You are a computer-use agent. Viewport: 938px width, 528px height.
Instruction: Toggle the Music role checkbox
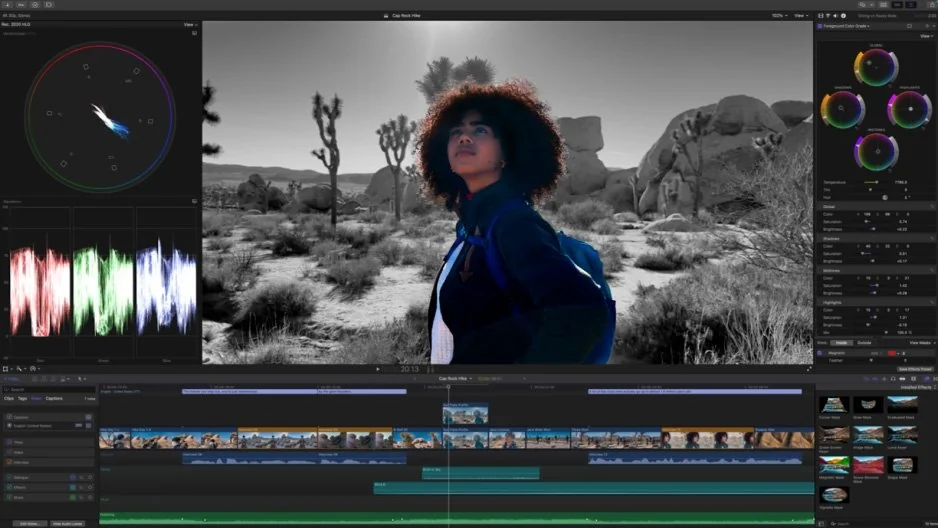point(9,496)
